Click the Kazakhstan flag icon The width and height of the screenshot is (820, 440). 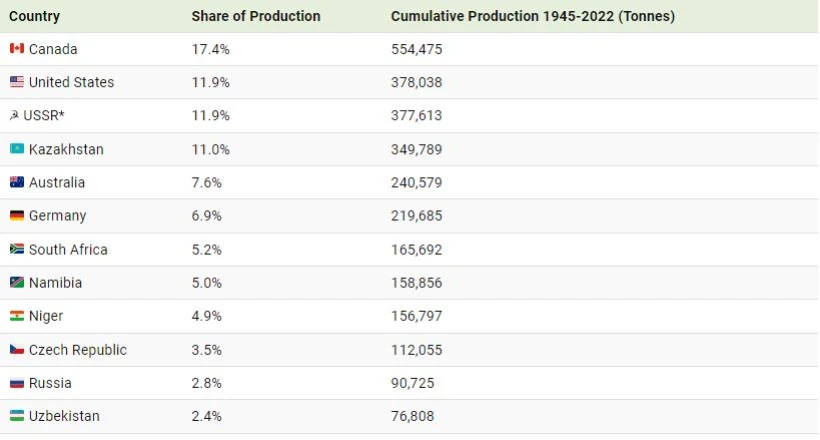(17, 149)
